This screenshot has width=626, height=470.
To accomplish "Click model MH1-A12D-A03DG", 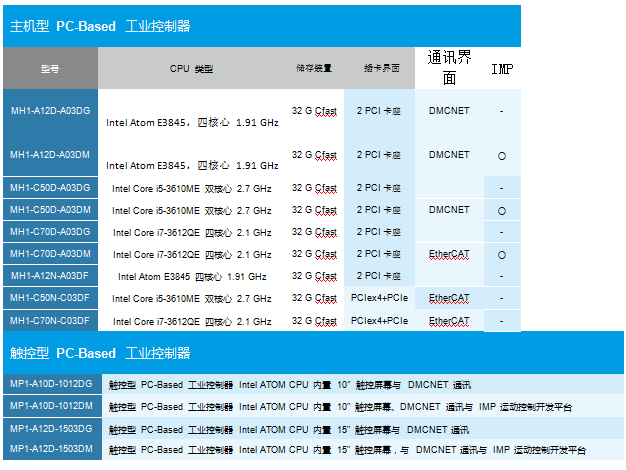I will point(50,111).
